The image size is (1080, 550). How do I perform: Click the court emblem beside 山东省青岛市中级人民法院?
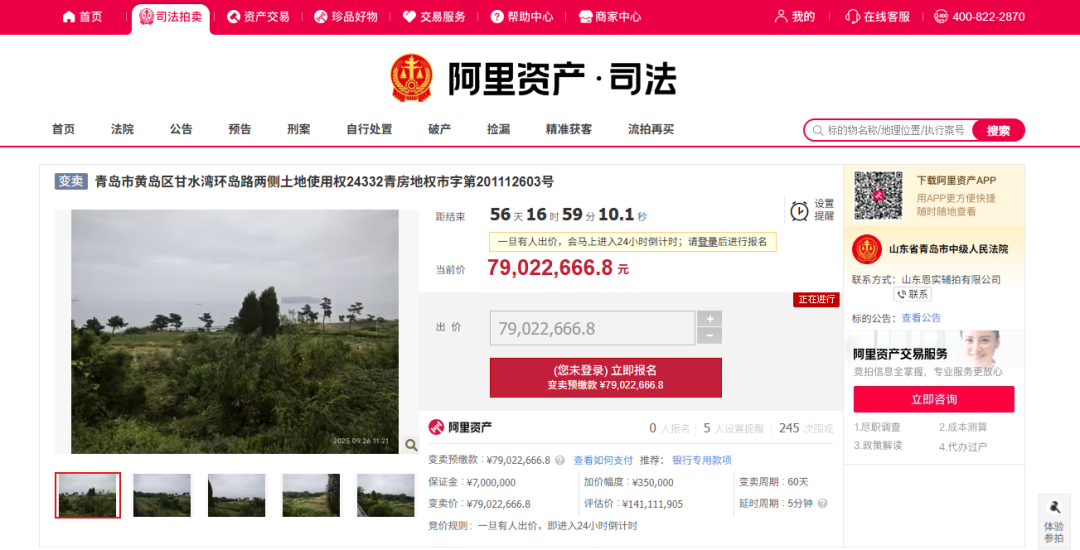point(866,249)
